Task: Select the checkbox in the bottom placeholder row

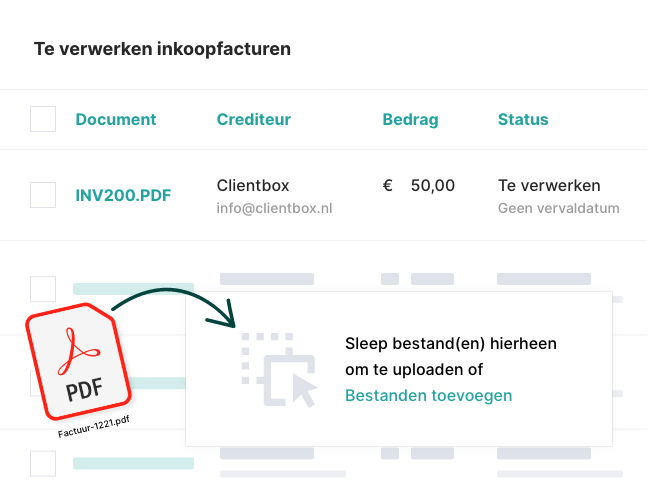Action: (x=43, y=464)
